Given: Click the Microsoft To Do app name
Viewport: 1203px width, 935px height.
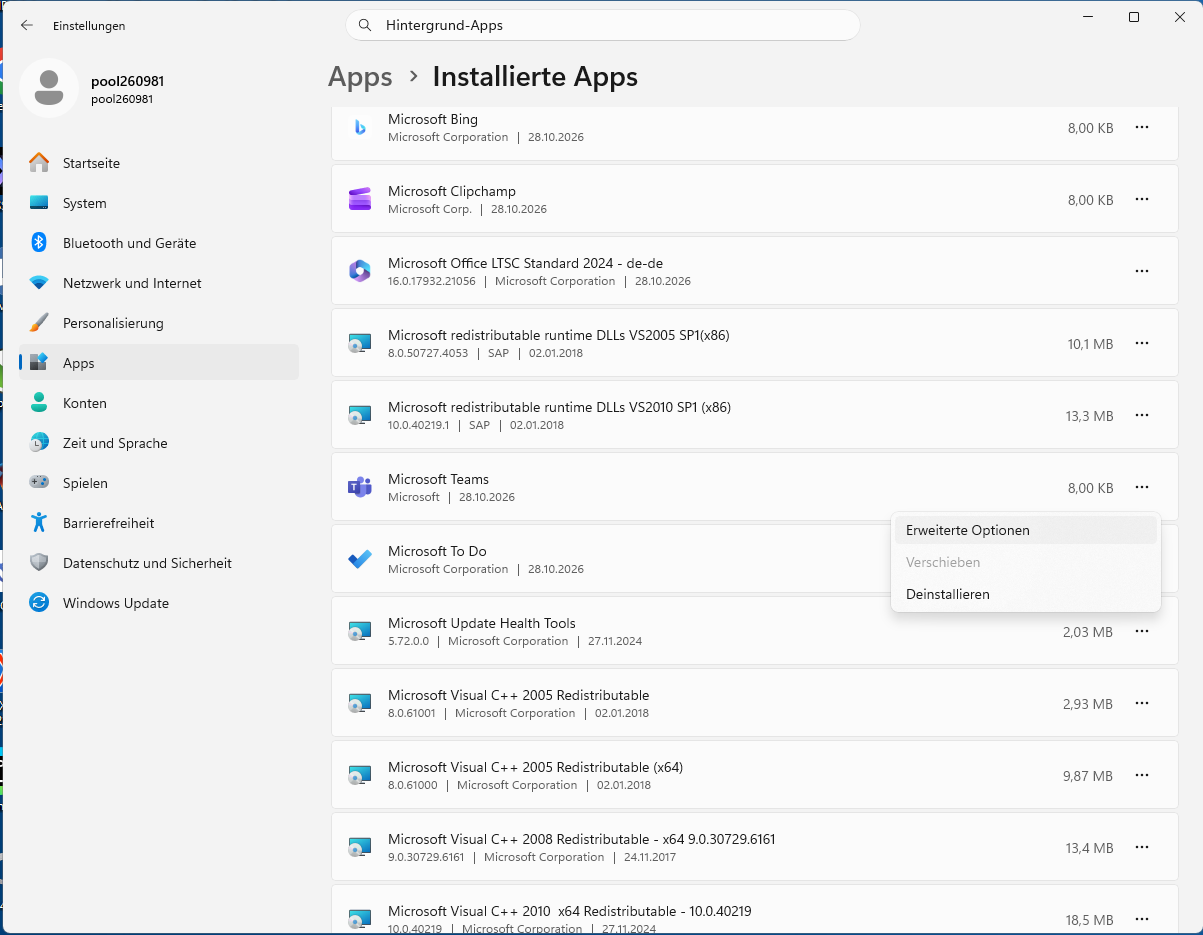Looking at the screenshot, I should pyautogui.click(x=437, y=551).
